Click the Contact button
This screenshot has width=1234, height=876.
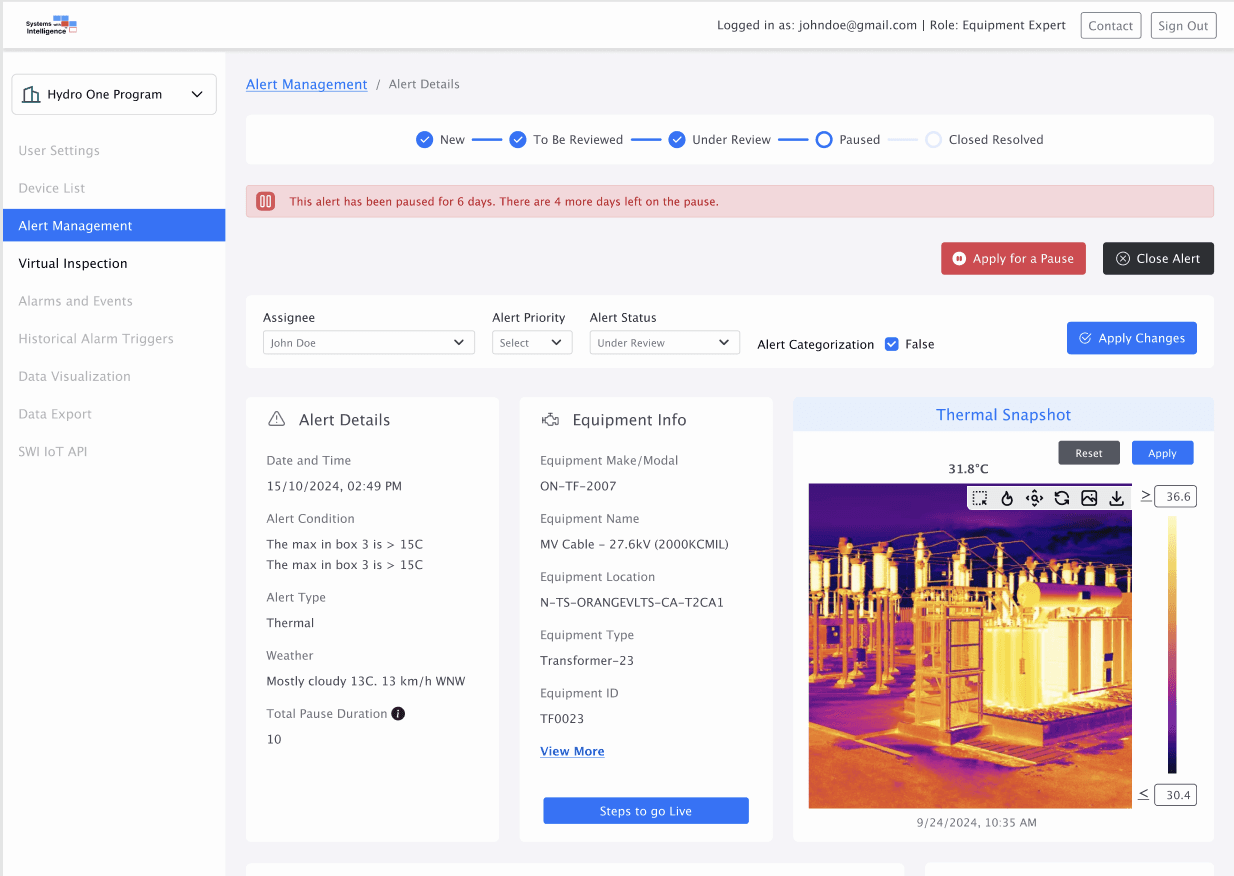point(1111,26)
